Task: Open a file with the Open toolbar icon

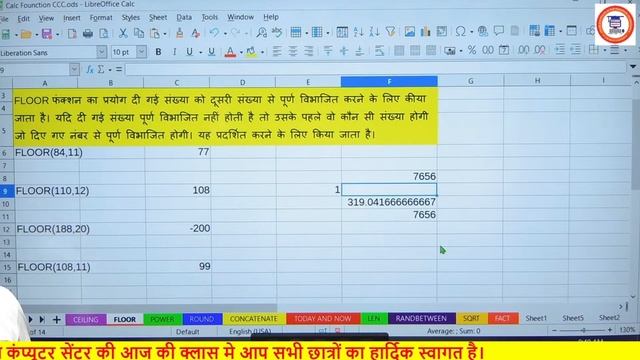Action: (26, 34)
